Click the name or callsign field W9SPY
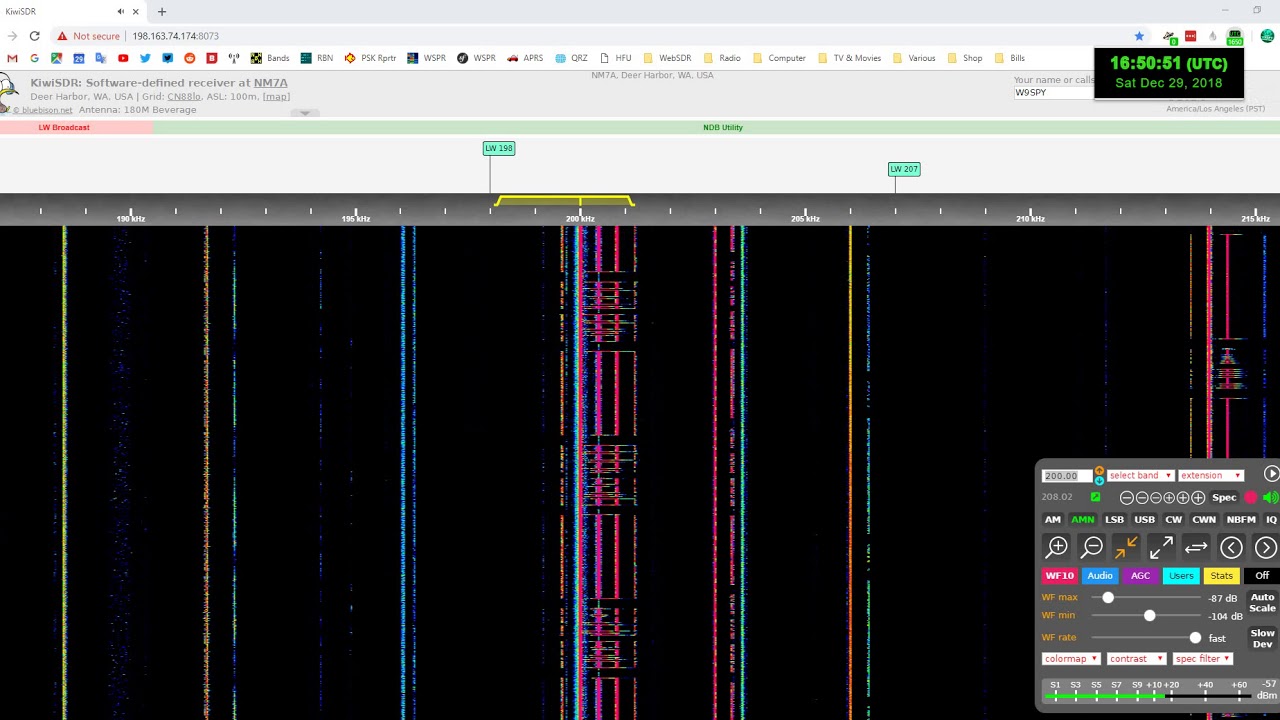The height and width of the screenshot is (720, 1280). 1054,93
